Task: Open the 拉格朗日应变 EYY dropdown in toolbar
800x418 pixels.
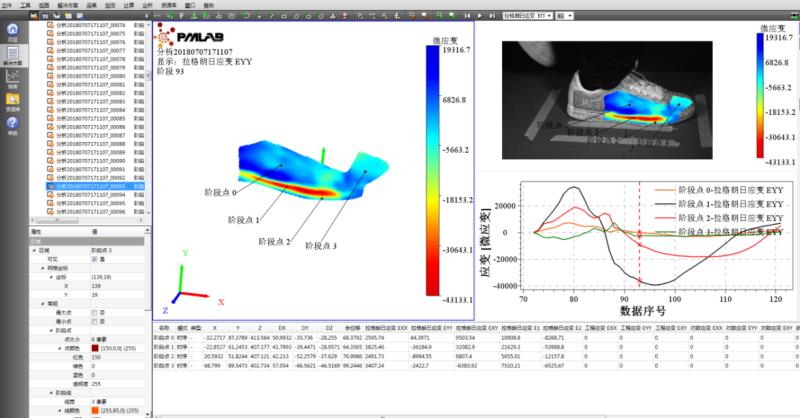Action: tap(527, 16)
